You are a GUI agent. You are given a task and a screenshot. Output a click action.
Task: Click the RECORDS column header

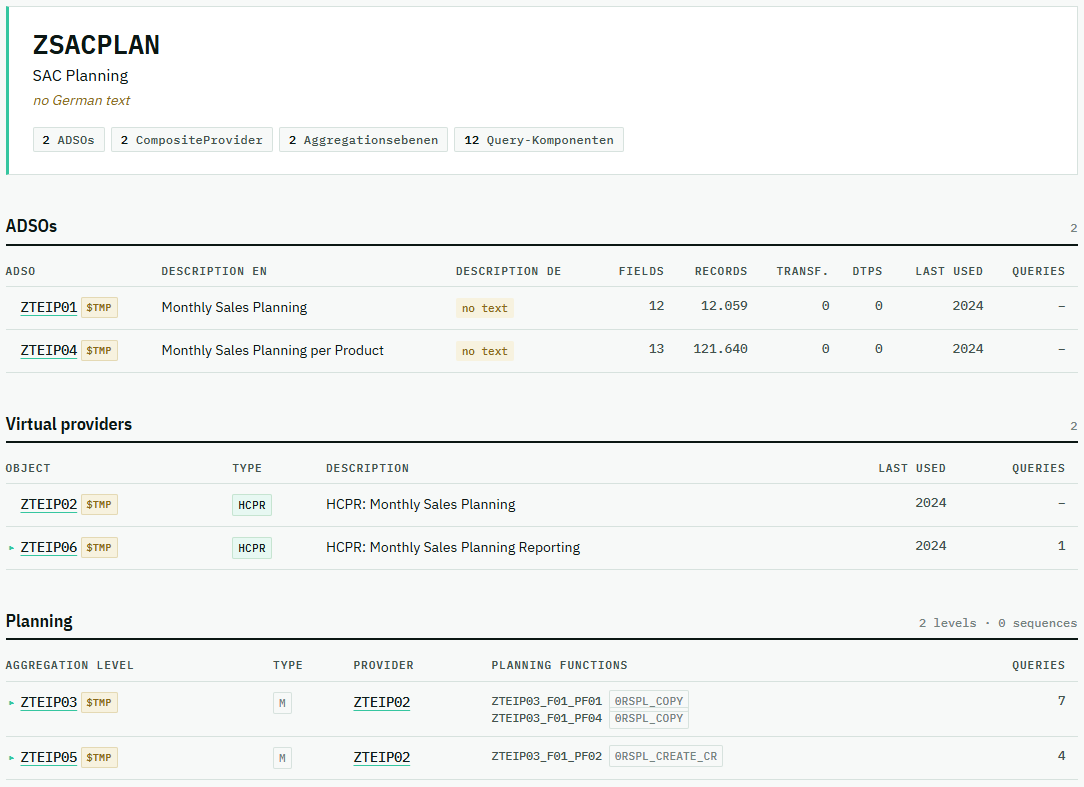pyautogui.click(x=721, y=271)
